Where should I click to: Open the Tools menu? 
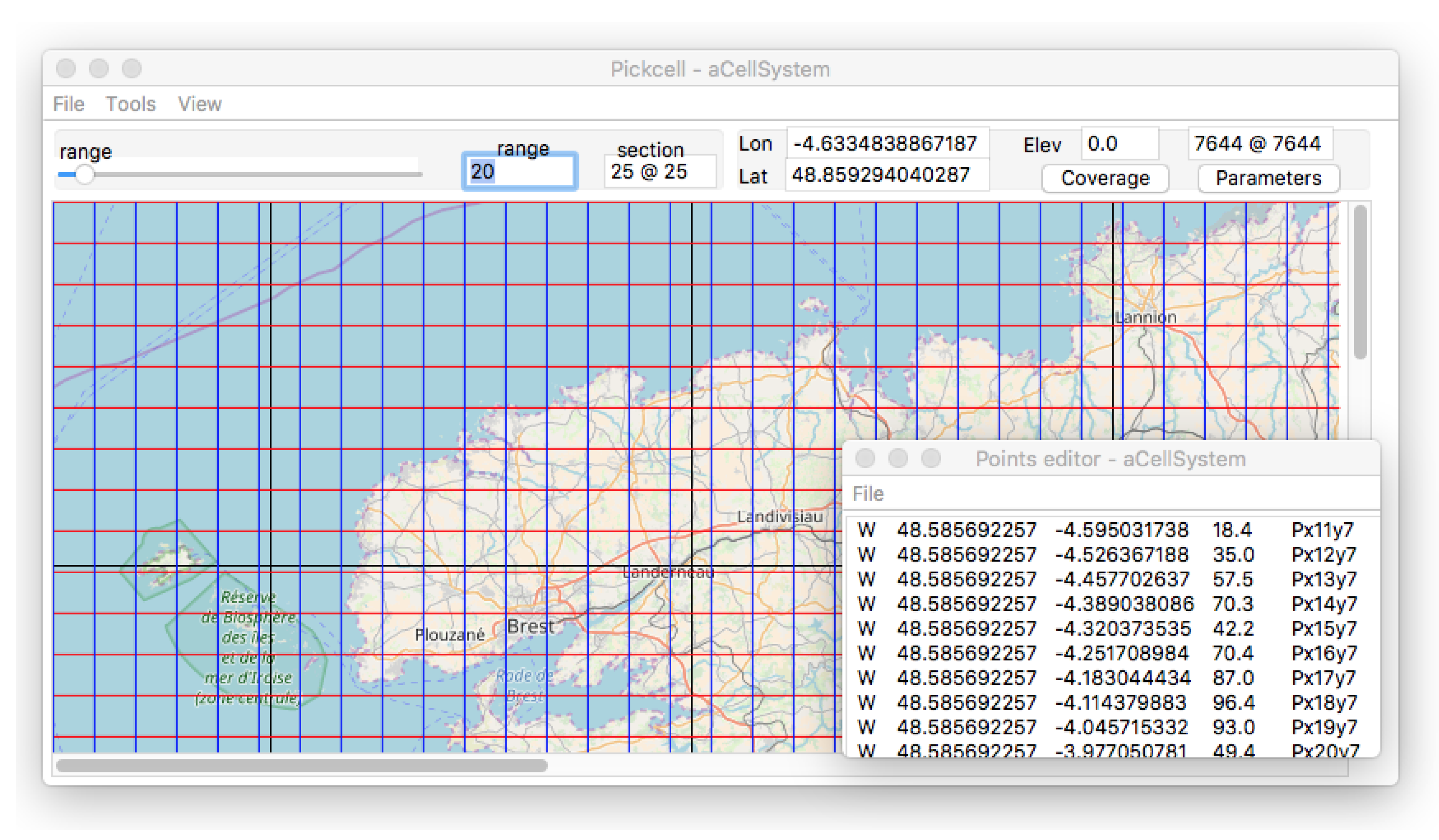point(131,104)
